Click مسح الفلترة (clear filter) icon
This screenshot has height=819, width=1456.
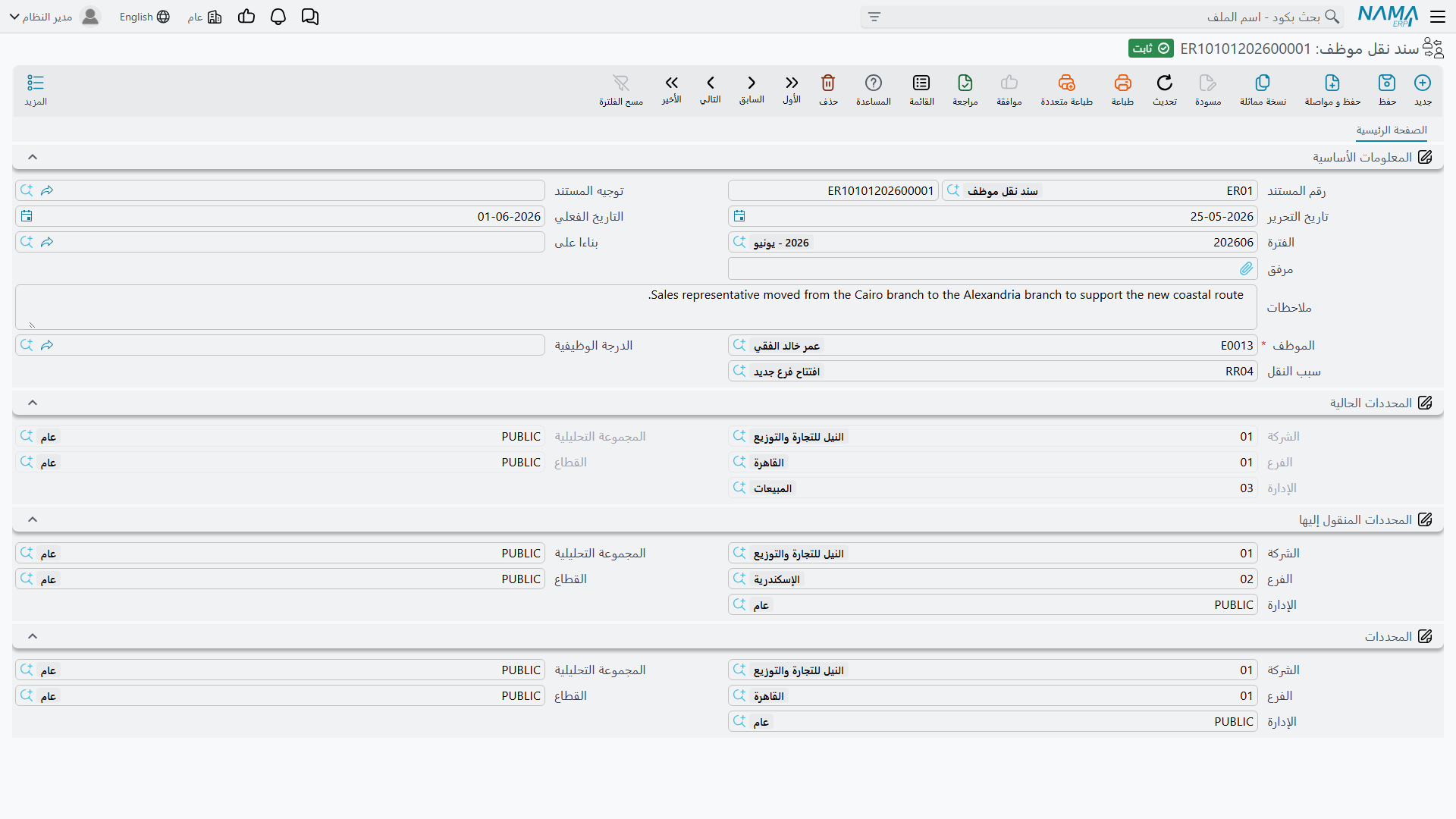pyautogui.click(x=621, y=83)
